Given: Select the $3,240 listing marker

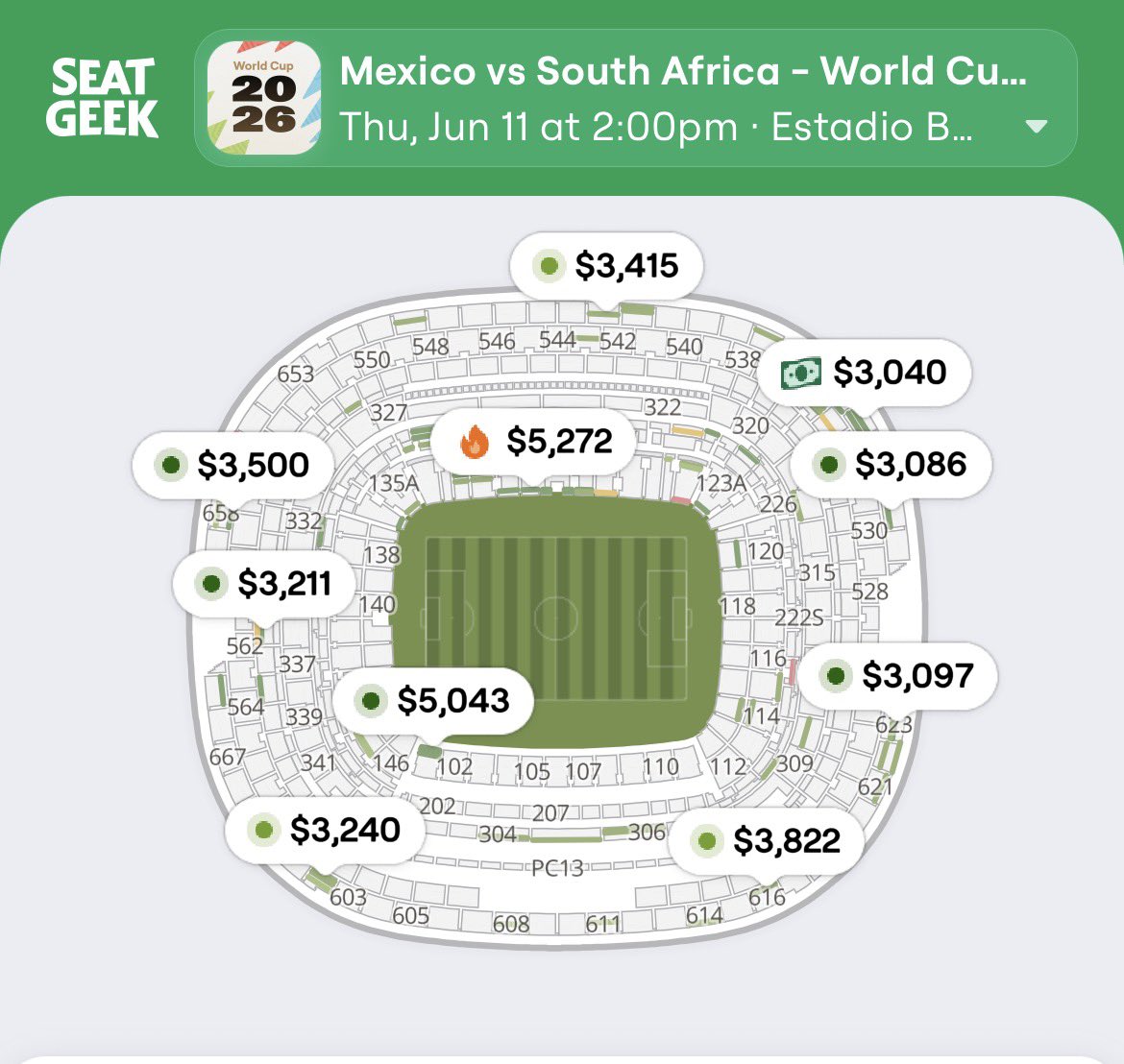Looking at the screenshot, I should [326, 830].
